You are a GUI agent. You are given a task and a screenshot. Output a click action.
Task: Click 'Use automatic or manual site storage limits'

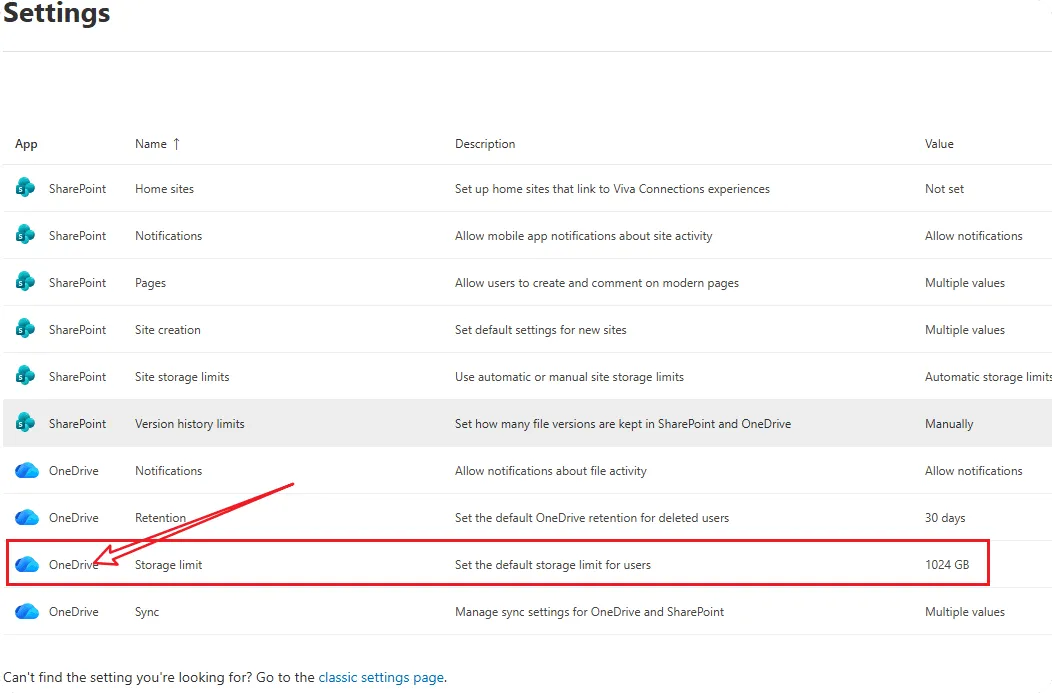tap(569, 377)
